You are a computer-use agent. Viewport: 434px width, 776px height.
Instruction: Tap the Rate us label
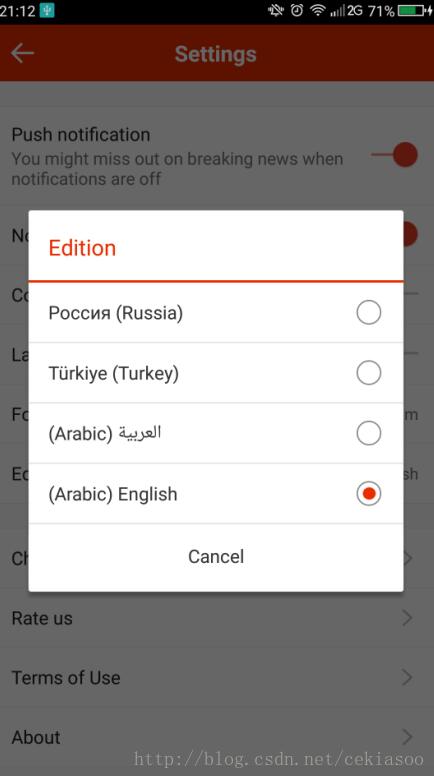[x=42, y=618]
